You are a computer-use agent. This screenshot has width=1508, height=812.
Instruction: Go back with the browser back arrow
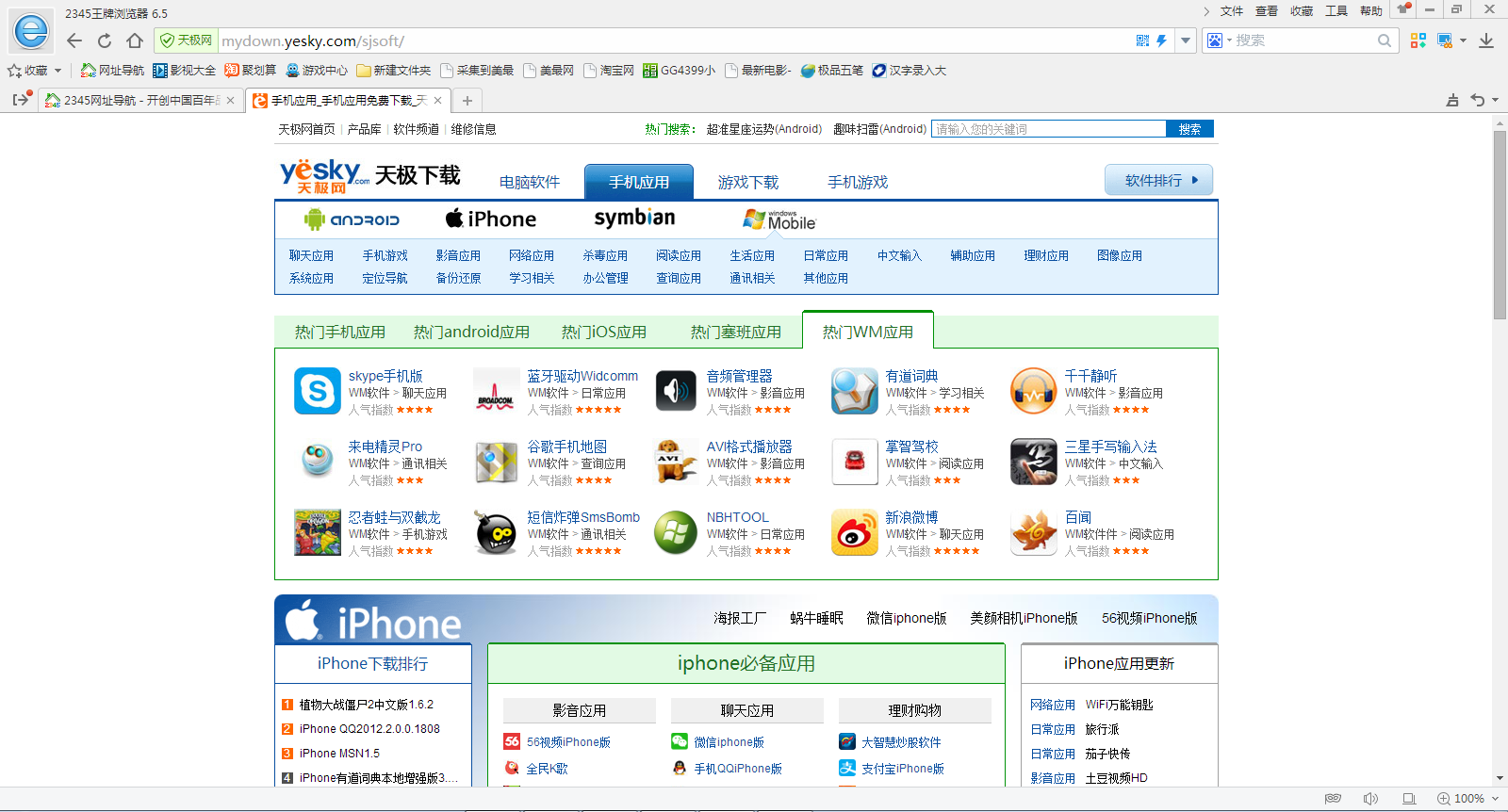(74, 41)
